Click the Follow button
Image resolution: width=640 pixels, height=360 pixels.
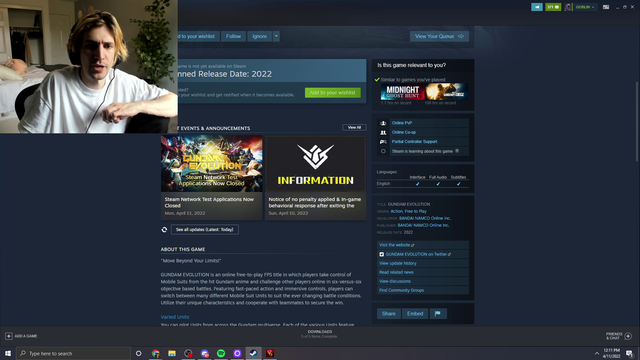[233, 36]
